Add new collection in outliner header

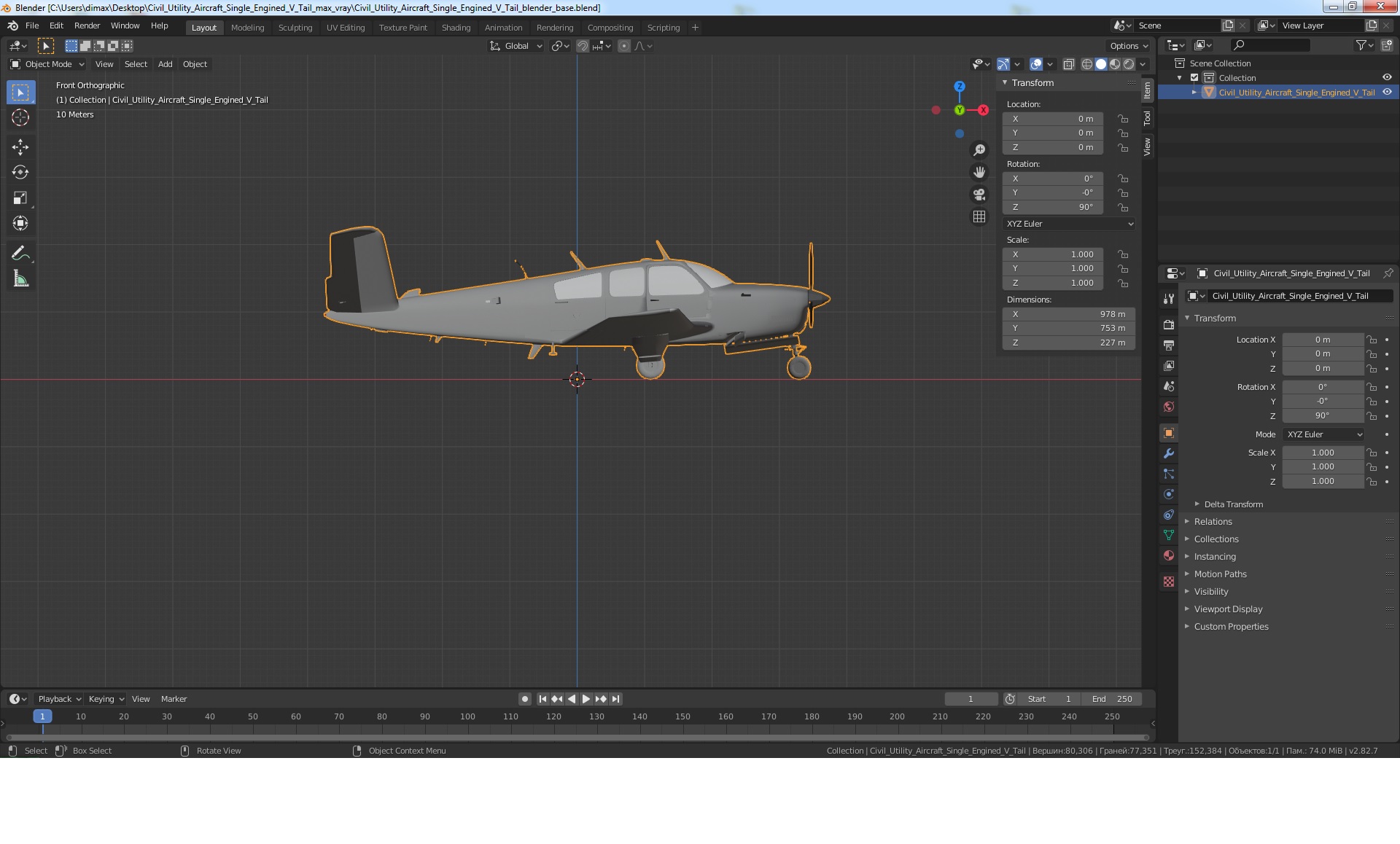click(1387, 45)
